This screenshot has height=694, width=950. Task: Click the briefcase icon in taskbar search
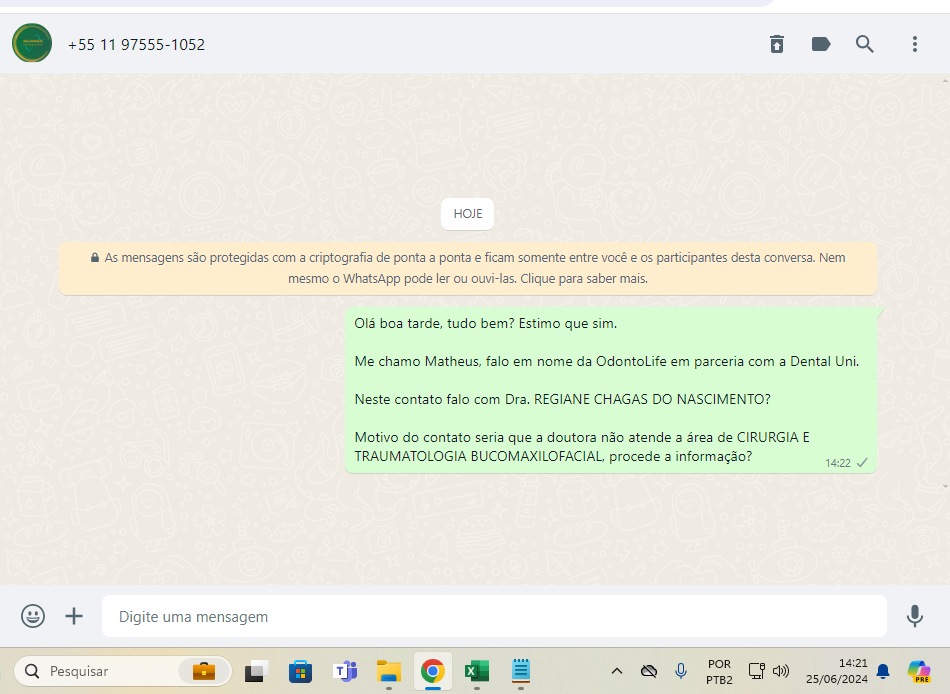point(204,671)
